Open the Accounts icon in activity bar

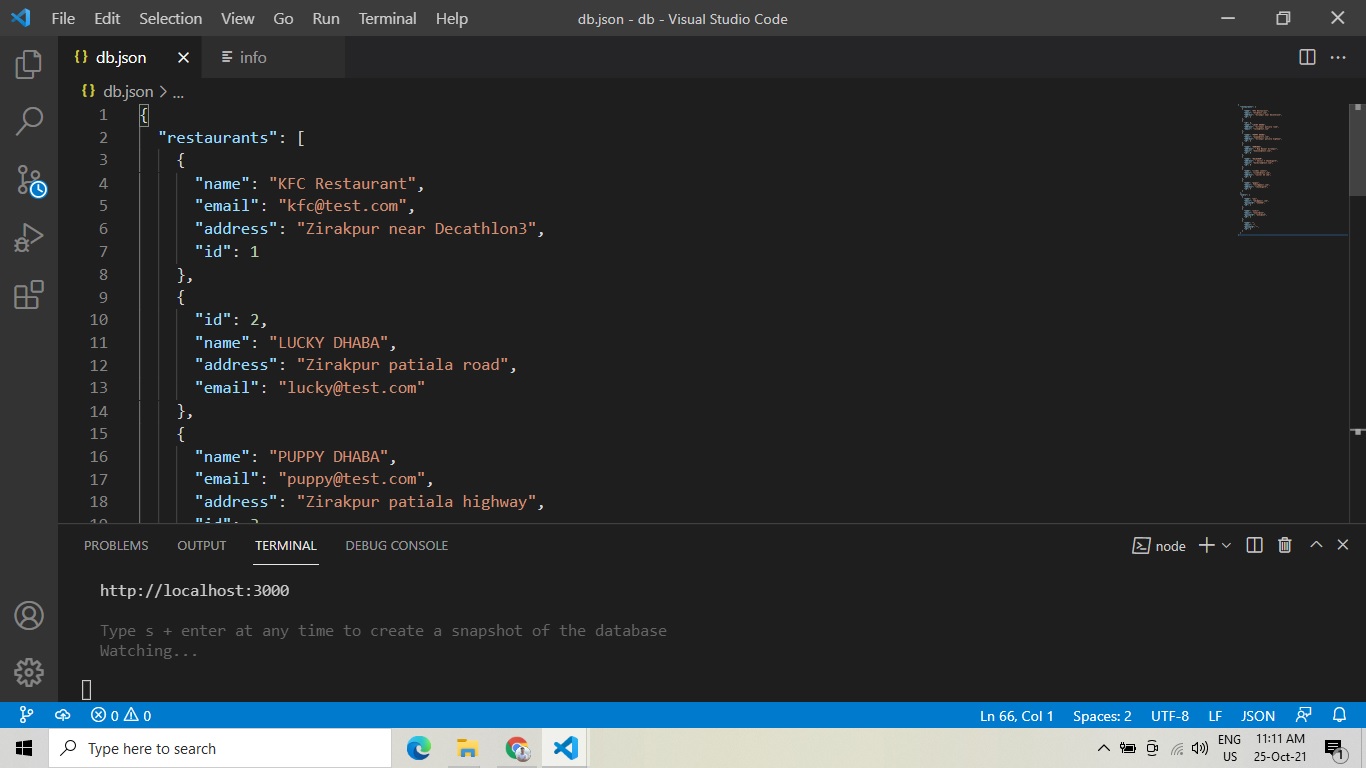(27, 616)
